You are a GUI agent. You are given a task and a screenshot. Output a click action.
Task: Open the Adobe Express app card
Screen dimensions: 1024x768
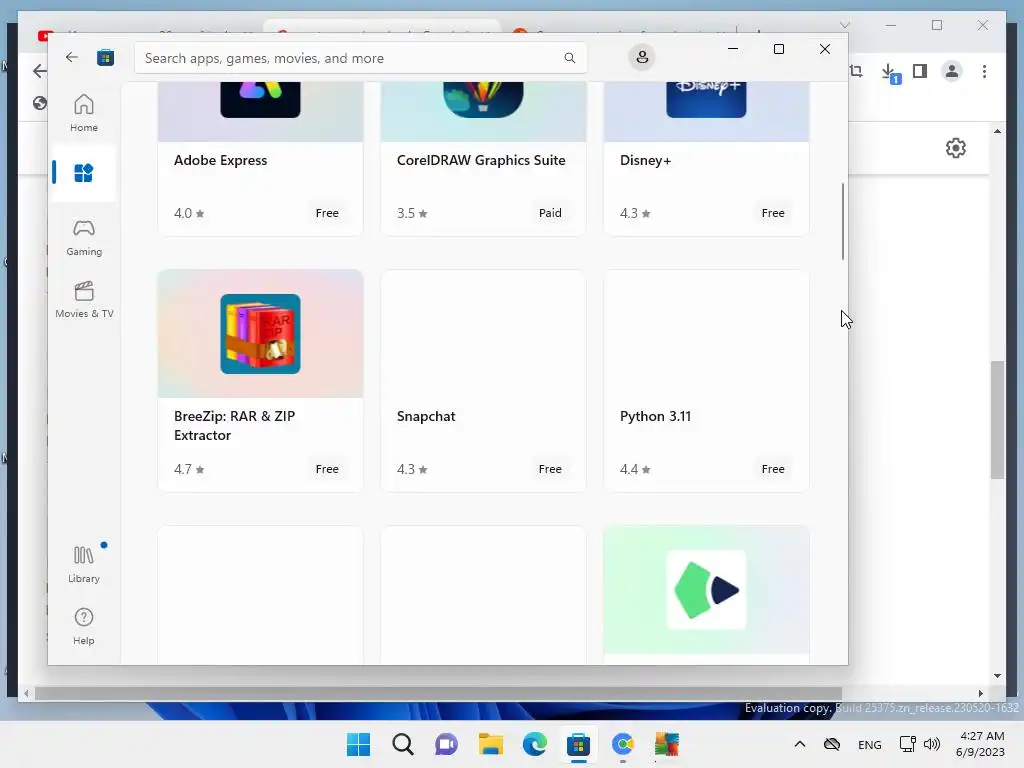click(260, 159)
